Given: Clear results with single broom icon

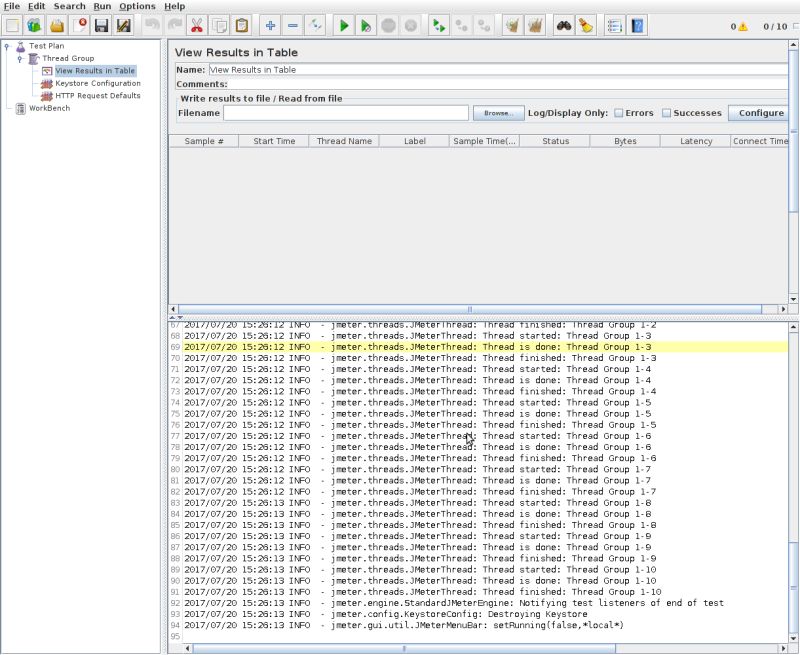Looking at the screenshot, I should (x=512, y=26).
